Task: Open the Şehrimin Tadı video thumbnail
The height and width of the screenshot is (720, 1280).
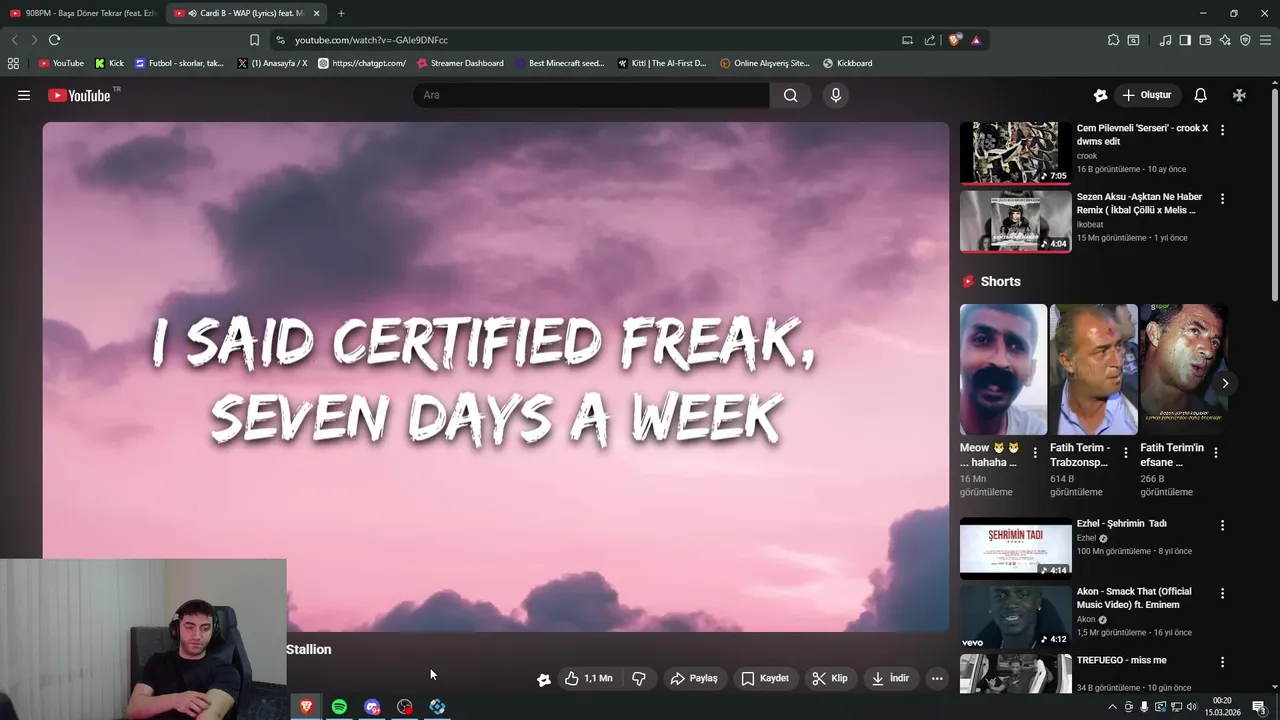Action: click(1015, 548)
